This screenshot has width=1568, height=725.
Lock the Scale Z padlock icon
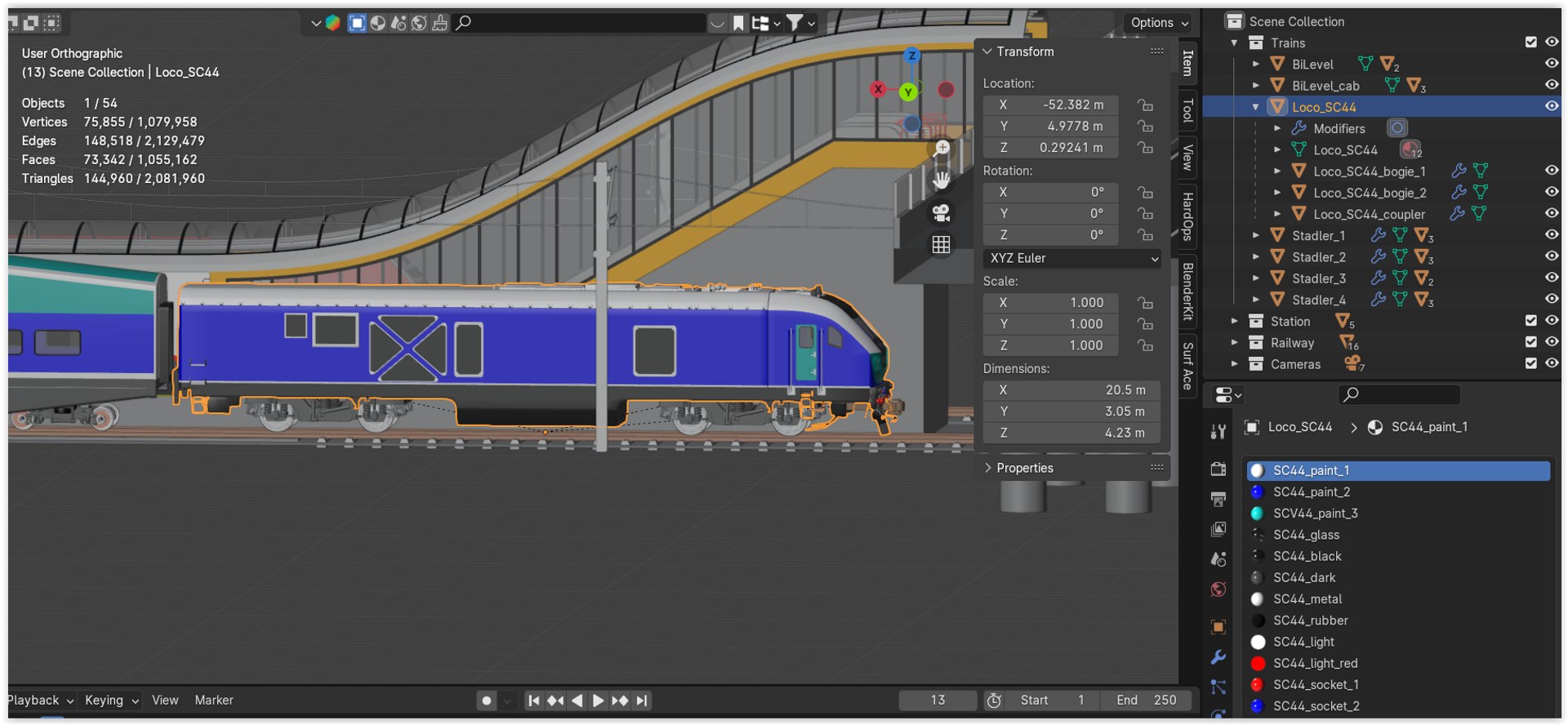1145,345
